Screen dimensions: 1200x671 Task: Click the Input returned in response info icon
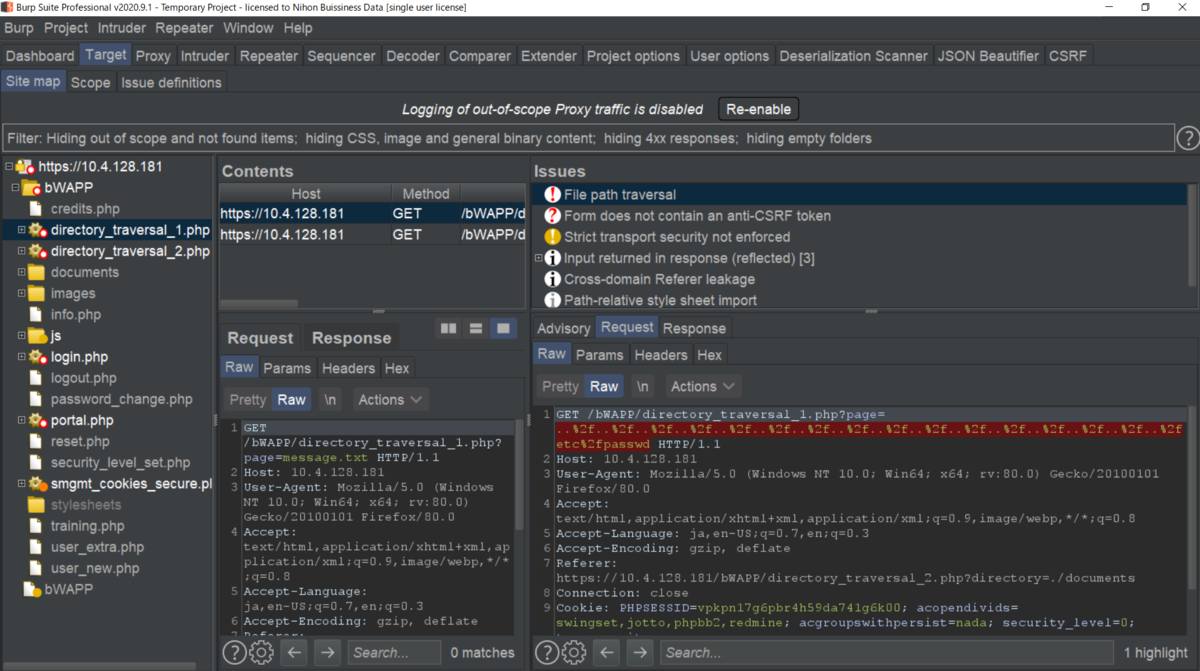click(552, 258)
